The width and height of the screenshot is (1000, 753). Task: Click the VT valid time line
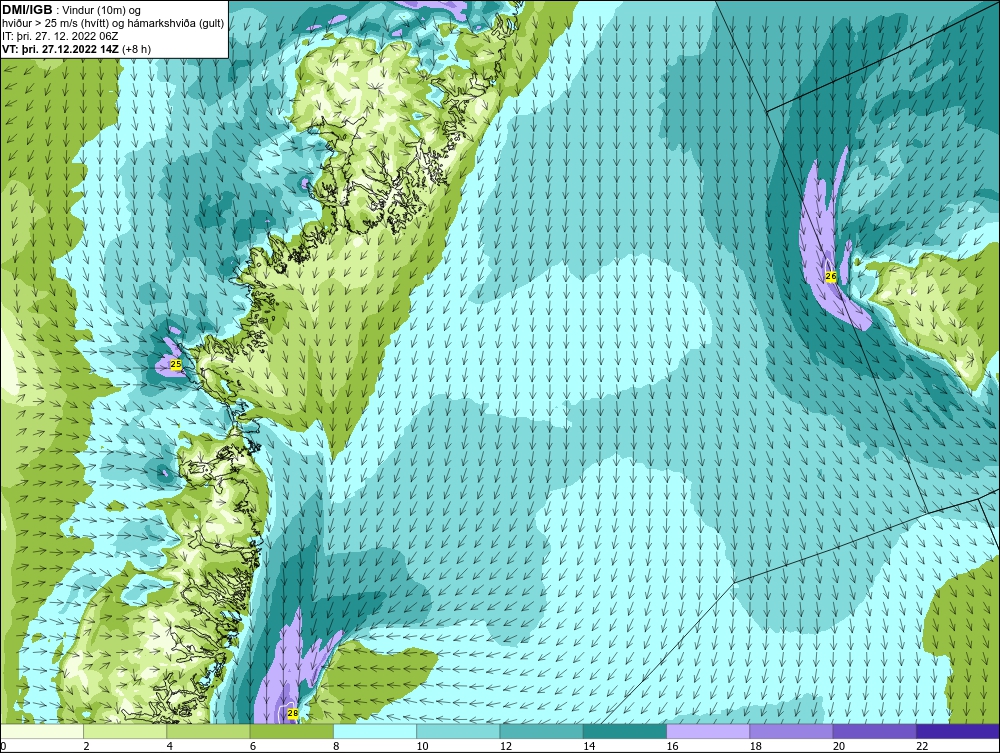coord(77,48)
